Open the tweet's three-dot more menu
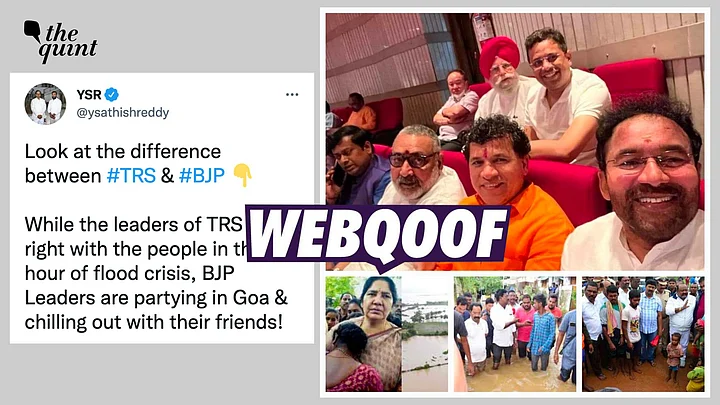Image resolution: width=720 pixels, height=405 pixels. 292,95
